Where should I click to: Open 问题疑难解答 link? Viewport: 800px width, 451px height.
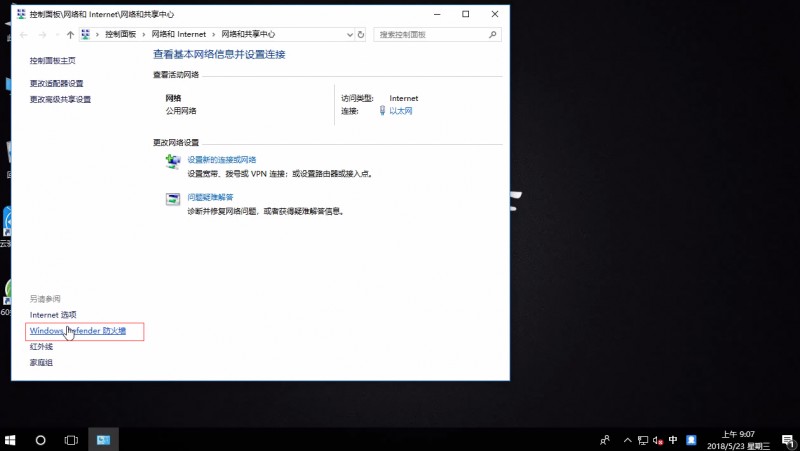pos(210,197)
